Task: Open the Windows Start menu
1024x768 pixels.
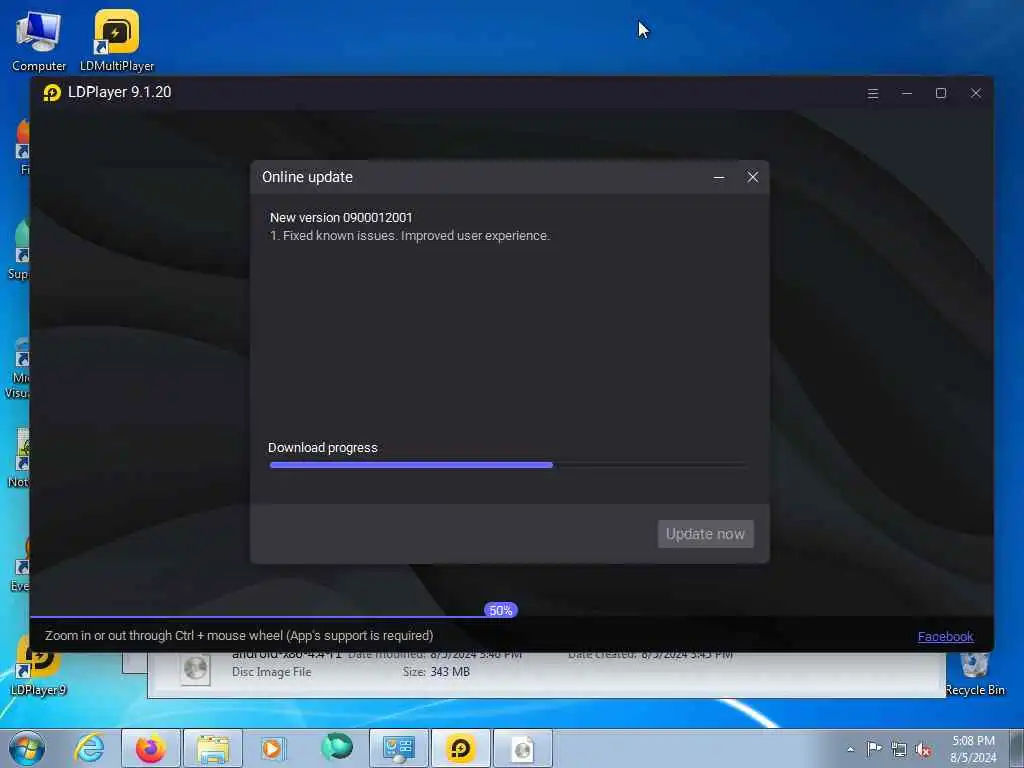Action: [27, 748]
